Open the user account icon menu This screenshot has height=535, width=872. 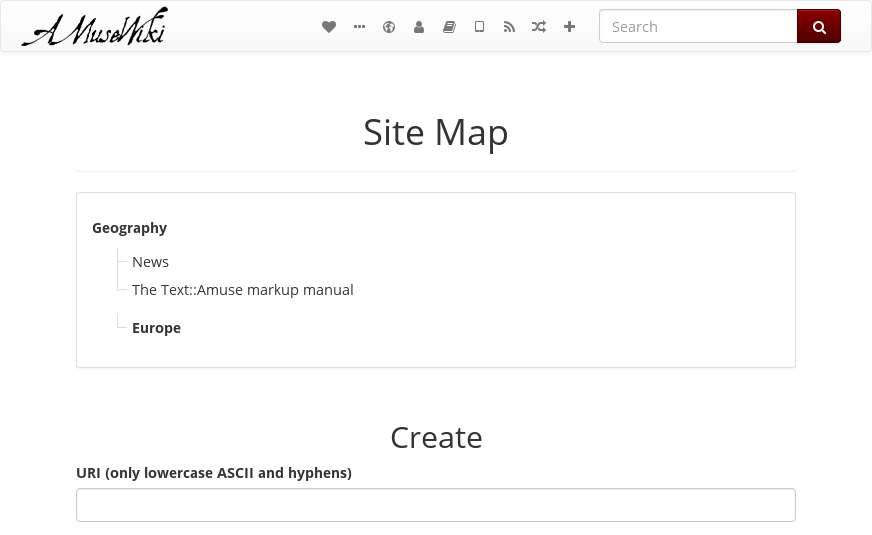(x=419, y=27)
